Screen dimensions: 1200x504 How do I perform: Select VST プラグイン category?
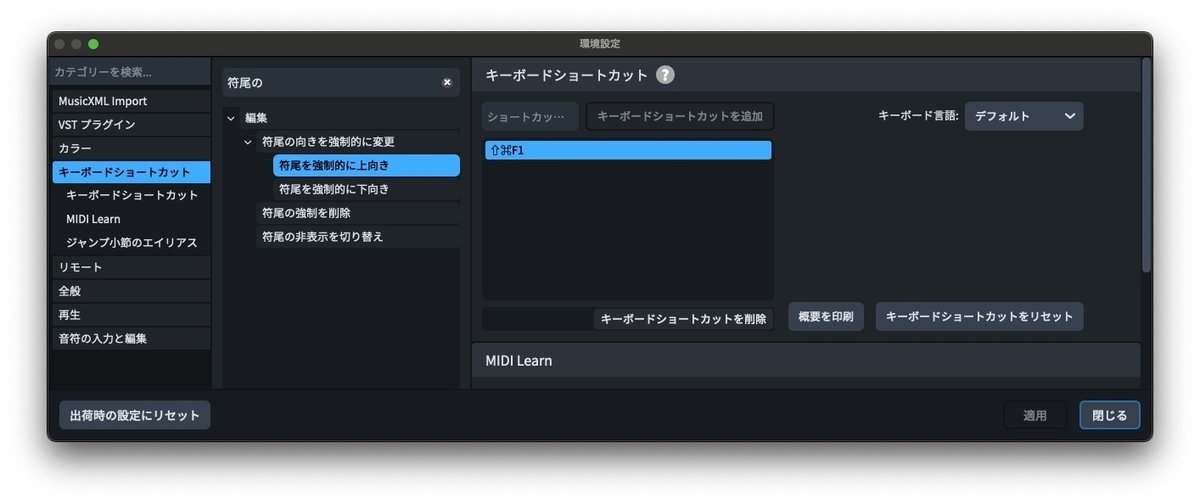131,125
